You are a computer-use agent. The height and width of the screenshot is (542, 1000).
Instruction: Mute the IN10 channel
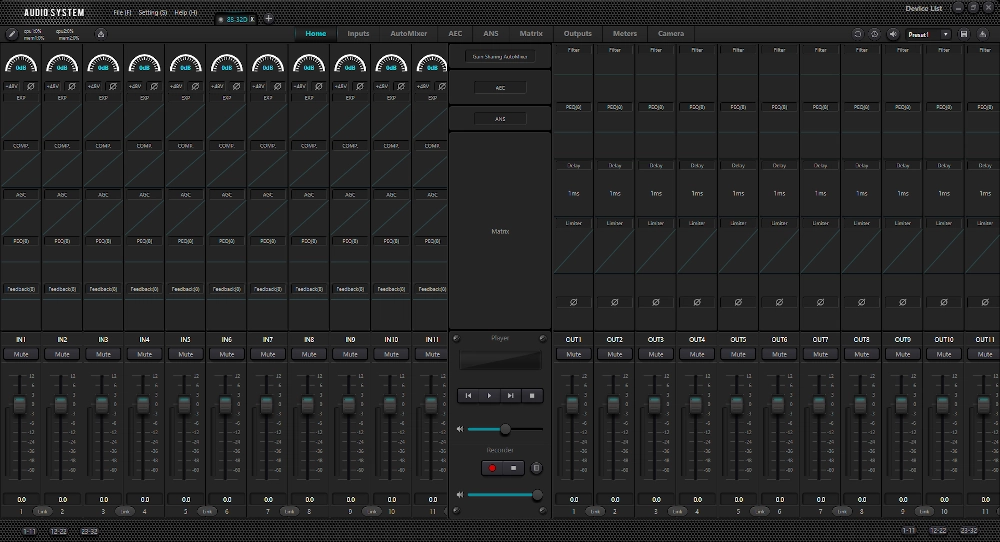[391, 354]
